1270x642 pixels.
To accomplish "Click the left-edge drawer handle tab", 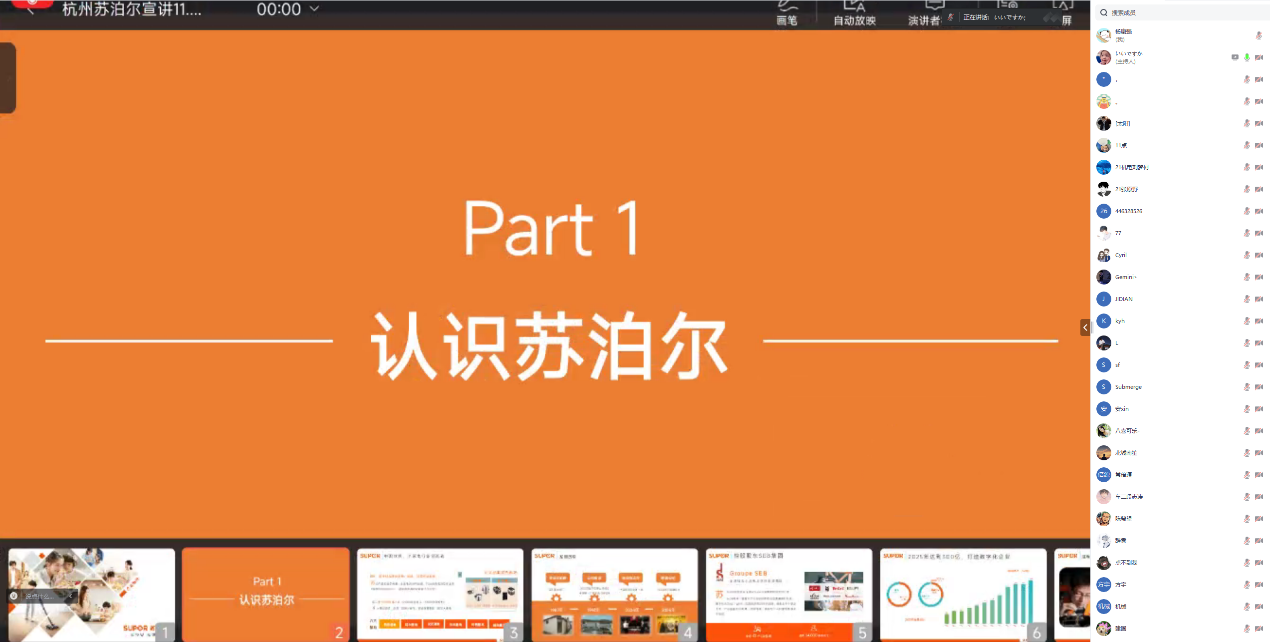I will 7,78.
